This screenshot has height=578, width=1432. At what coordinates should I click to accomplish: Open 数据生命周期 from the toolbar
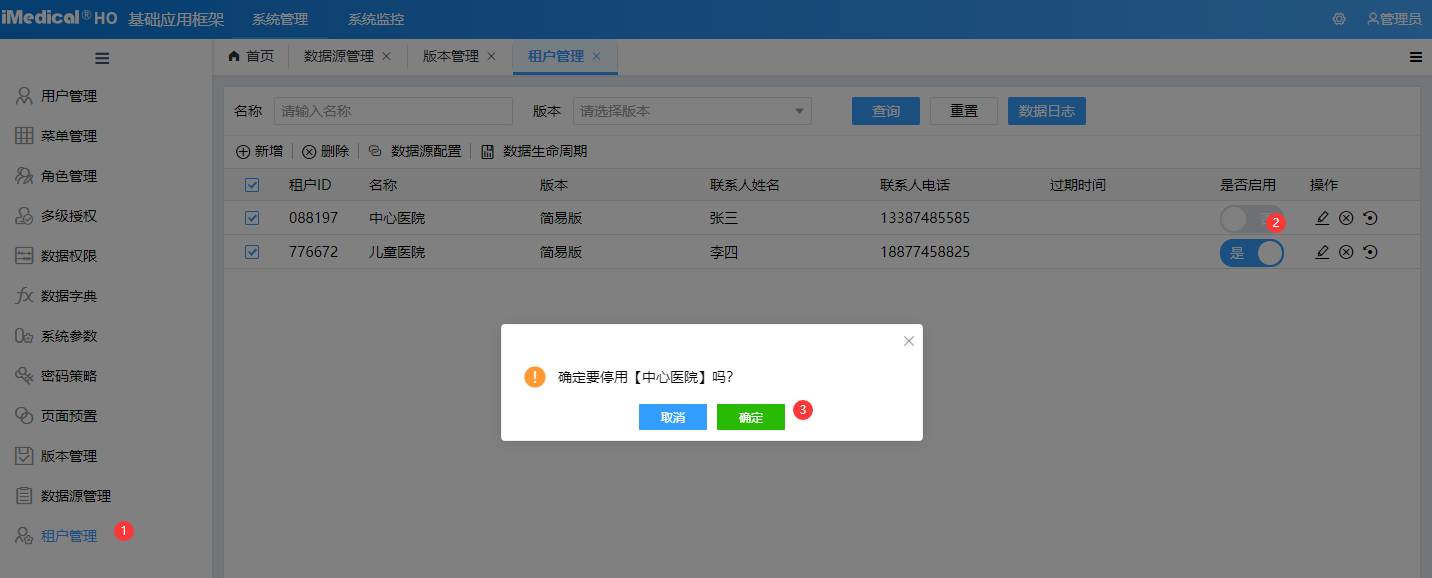(x=536, y=151)
